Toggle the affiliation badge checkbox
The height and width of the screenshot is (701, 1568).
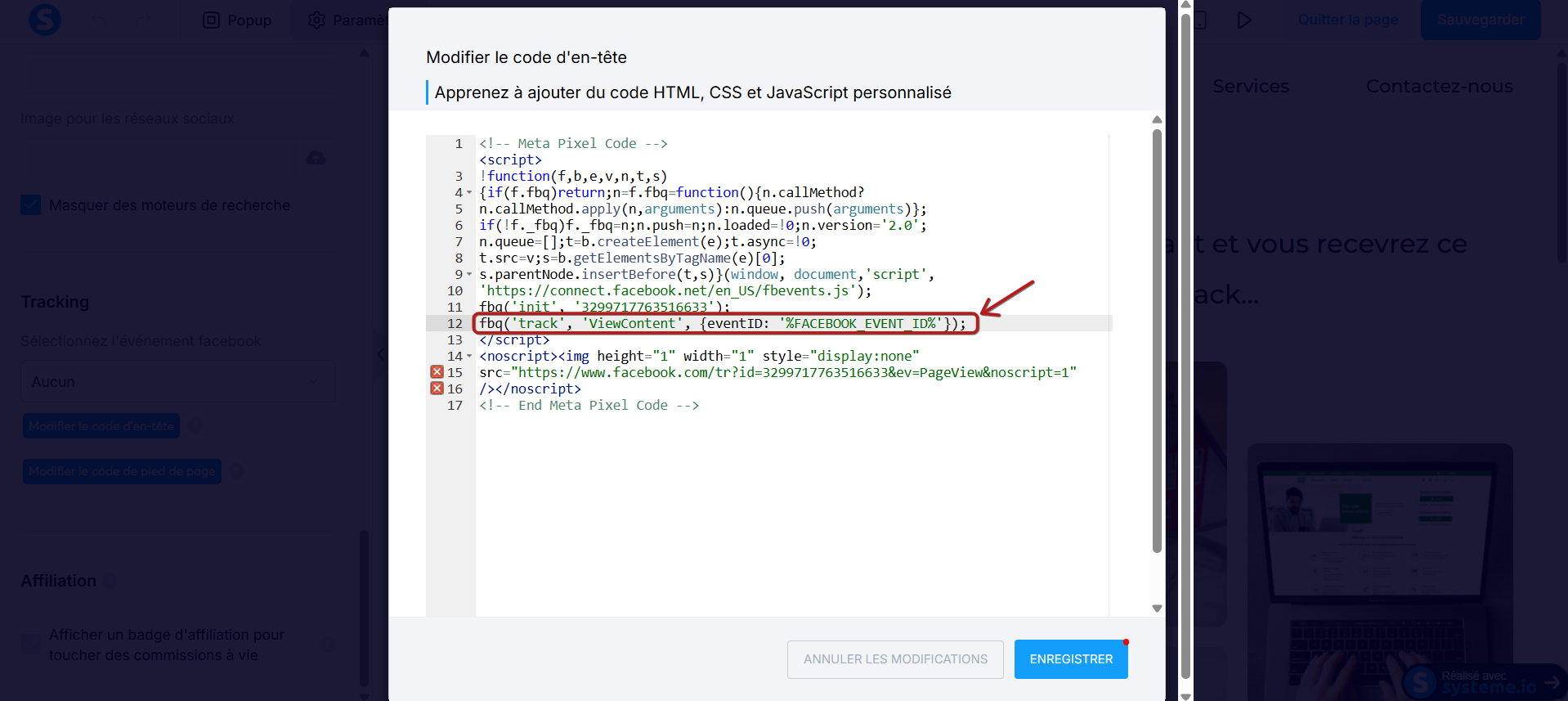(x=31, y=645)
